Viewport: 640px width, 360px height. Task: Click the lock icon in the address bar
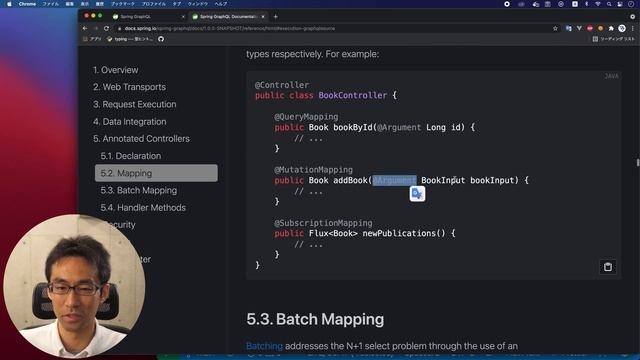119,29
